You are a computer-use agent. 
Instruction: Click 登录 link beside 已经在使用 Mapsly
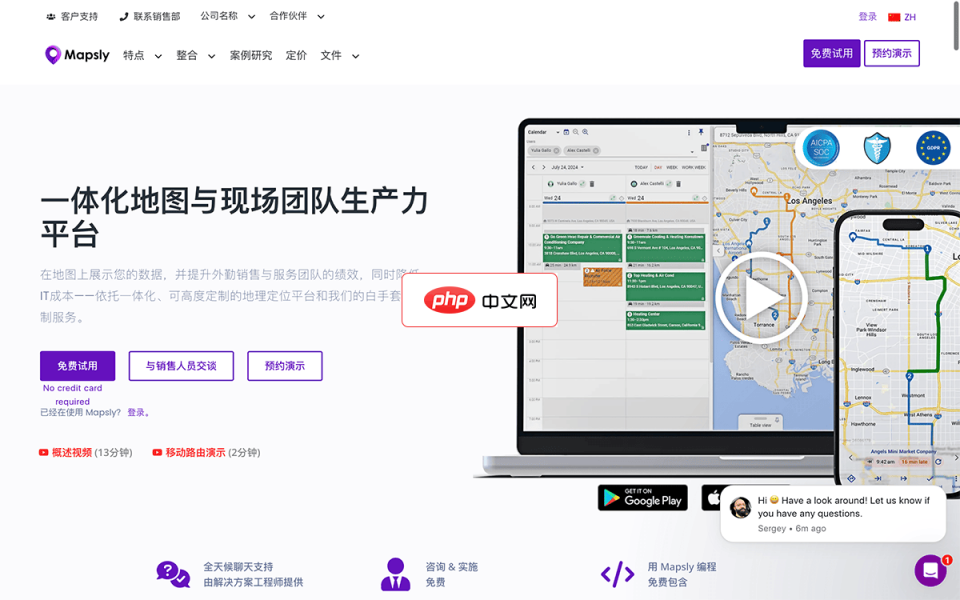(136, 413)
